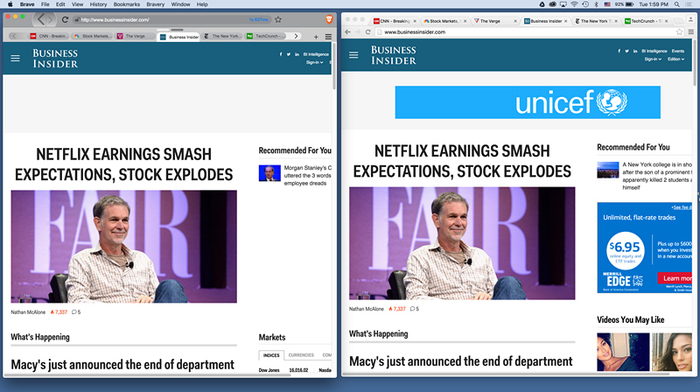Click the Spotlight search icon in menu bar
This screenshot has width=700, height=392.
pyautogui.click(x=677, y=4)
